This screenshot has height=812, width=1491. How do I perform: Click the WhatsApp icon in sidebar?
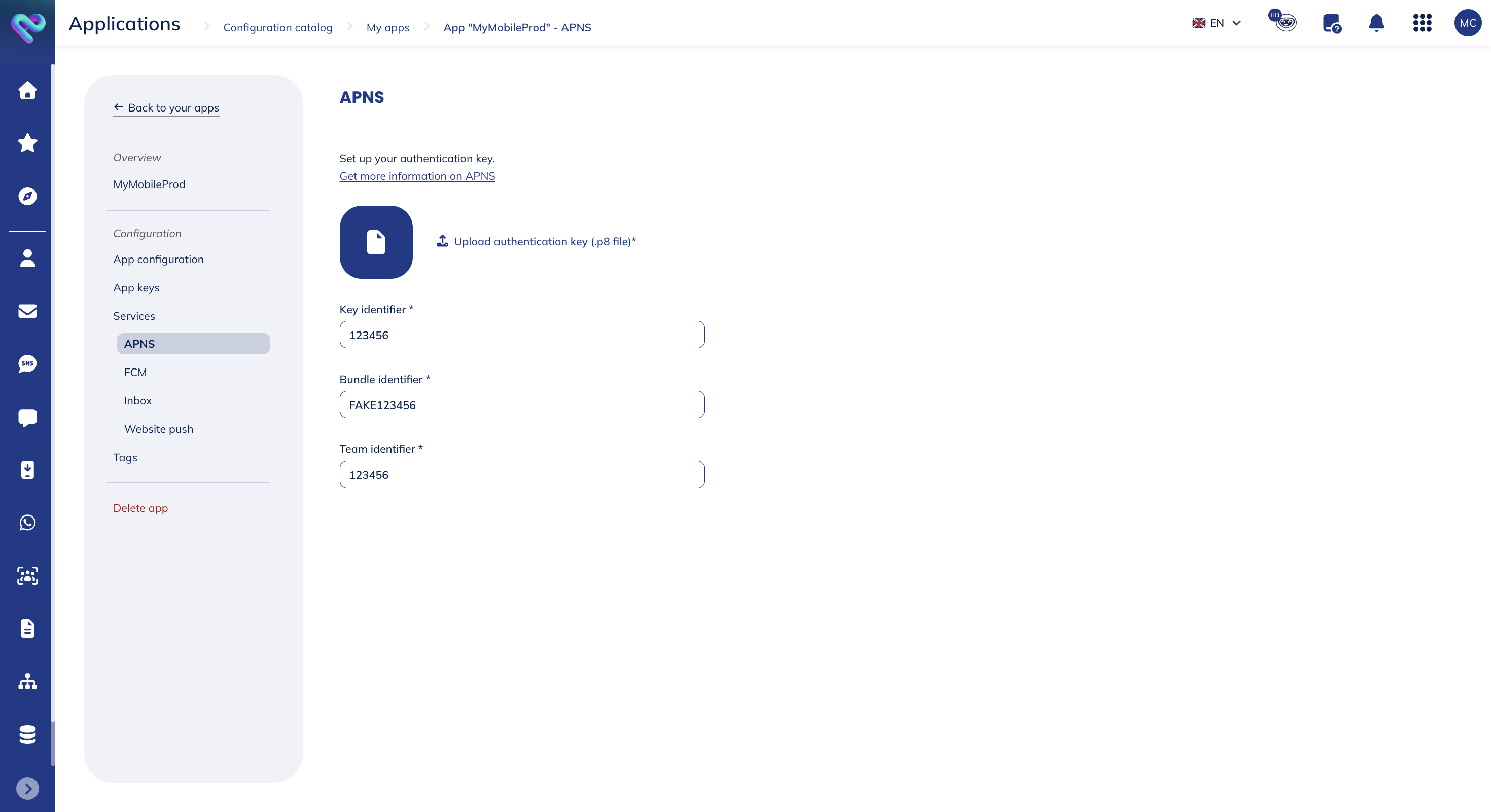pos(27,523)
